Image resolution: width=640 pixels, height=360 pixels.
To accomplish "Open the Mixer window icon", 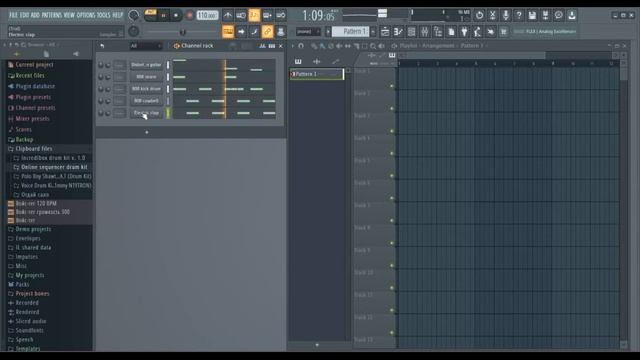I will [424, 31].
